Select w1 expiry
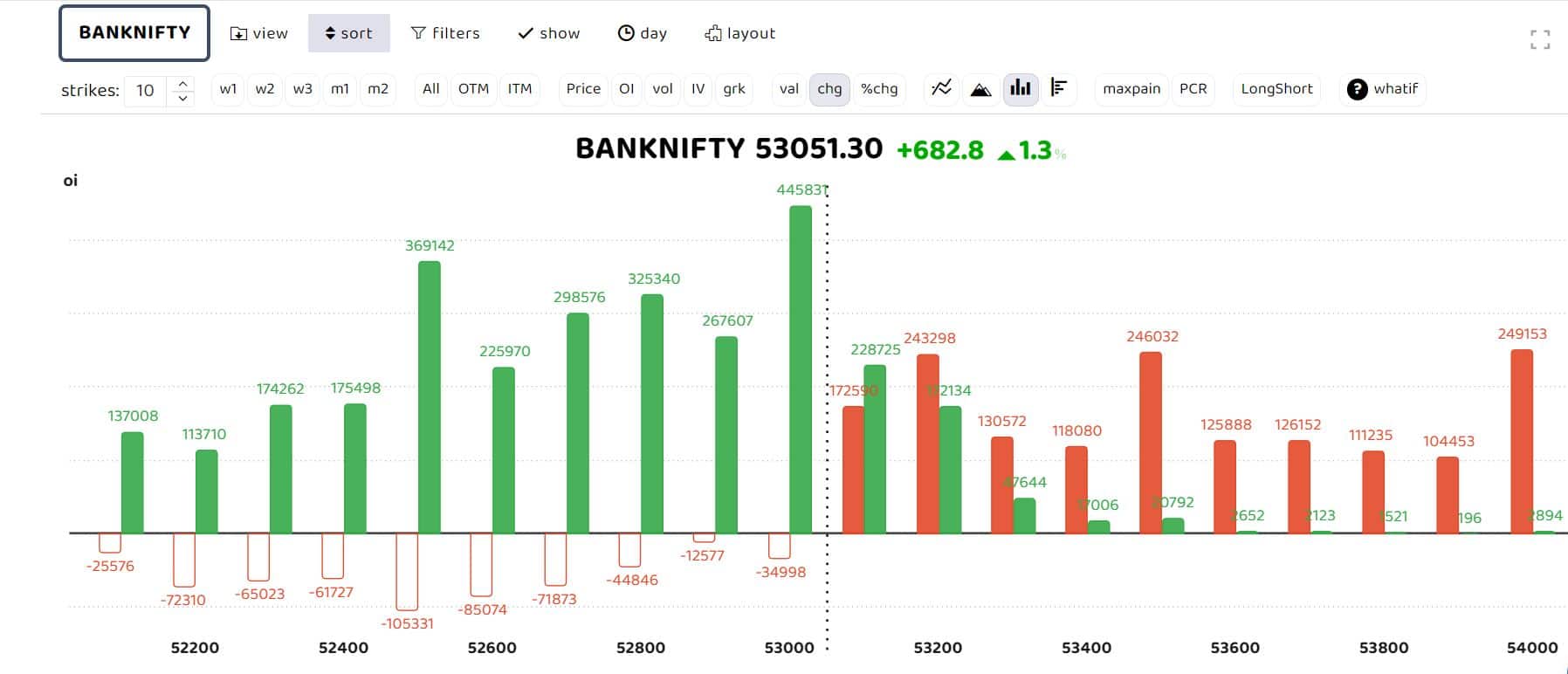The width and height of the screenshot is (1568, 674). click(229, 89)
